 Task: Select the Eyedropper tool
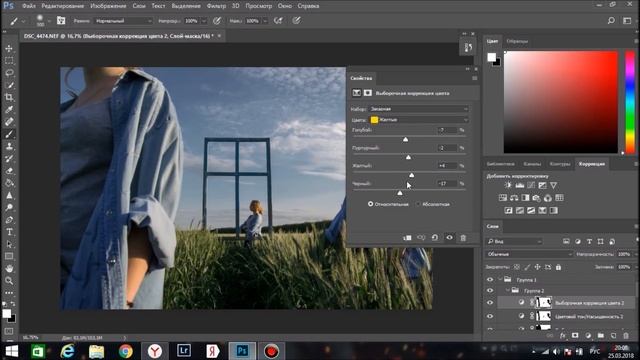[9, 109]
